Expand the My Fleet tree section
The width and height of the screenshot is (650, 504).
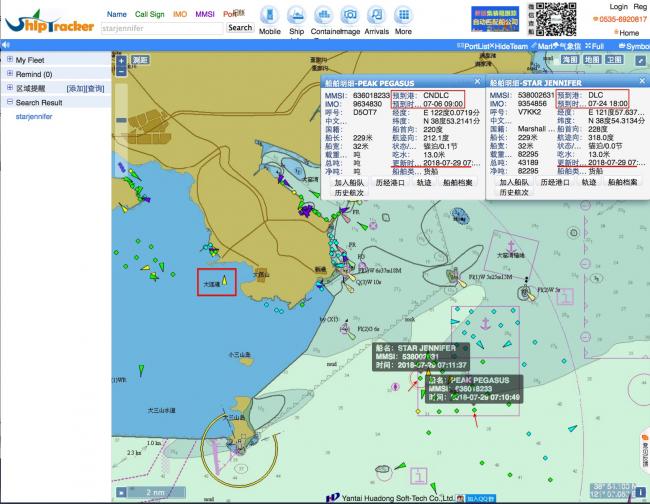[x=8, y=60]
